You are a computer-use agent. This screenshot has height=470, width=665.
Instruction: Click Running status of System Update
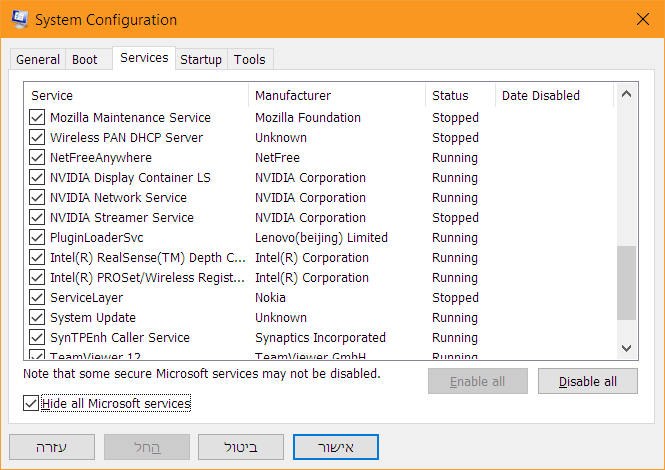(x=455, y=318)
